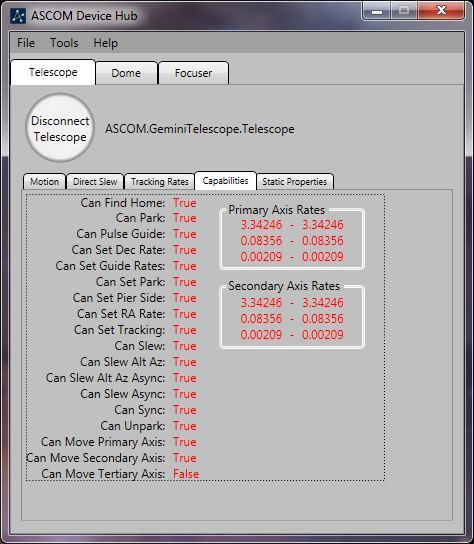Click the Can Find Home label
The height and width of the screenshot is (544, 474).
click(x=123, y=203)
